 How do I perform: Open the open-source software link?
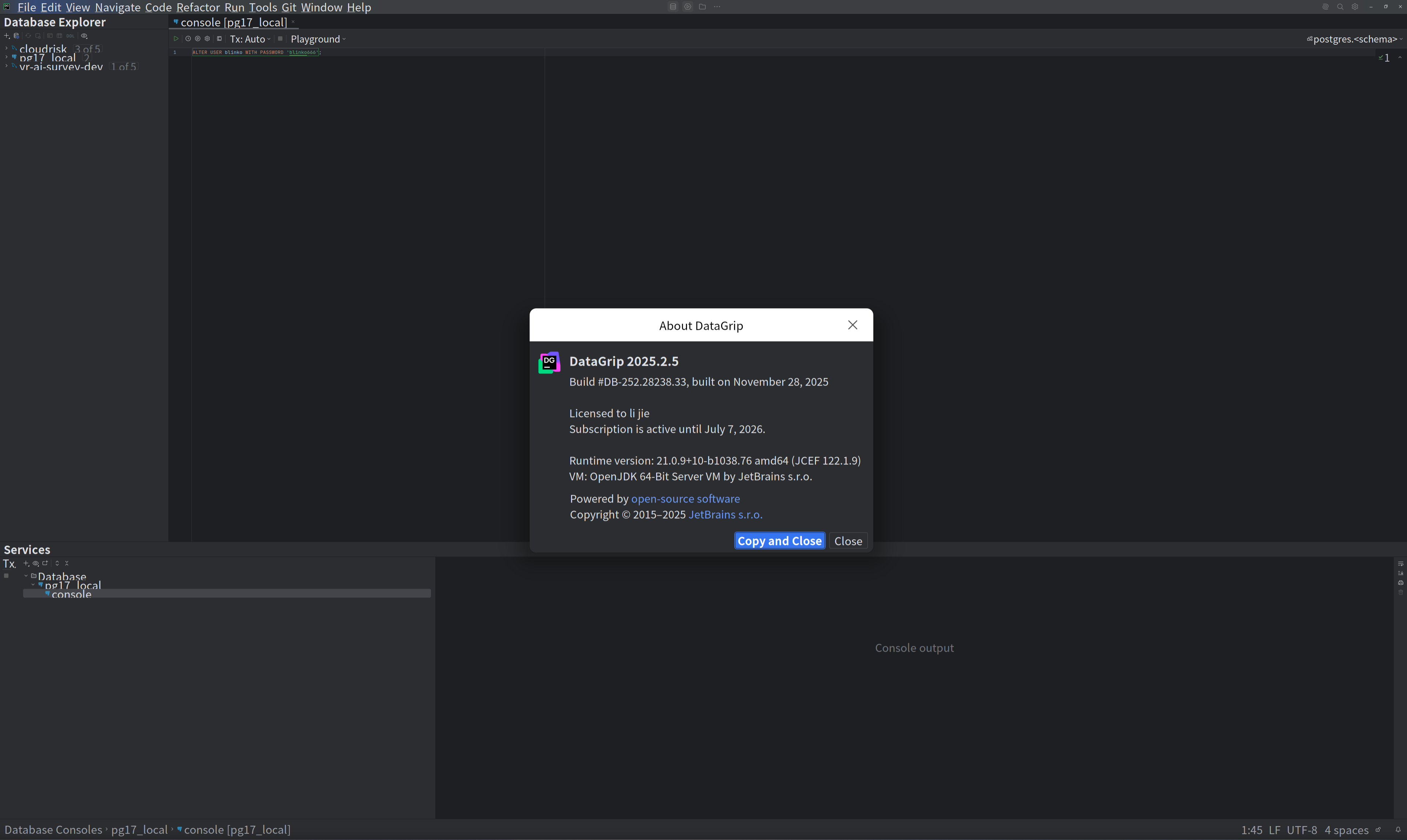click(685, 498)
